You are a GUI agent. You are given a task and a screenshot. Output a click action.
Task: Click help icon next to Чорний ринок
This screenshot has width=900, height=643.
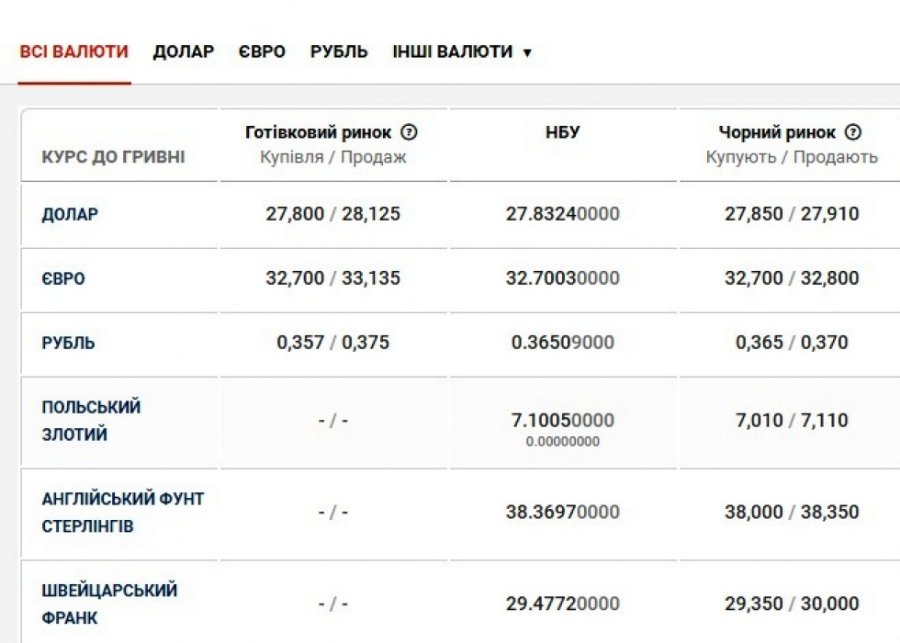point(853,132)
